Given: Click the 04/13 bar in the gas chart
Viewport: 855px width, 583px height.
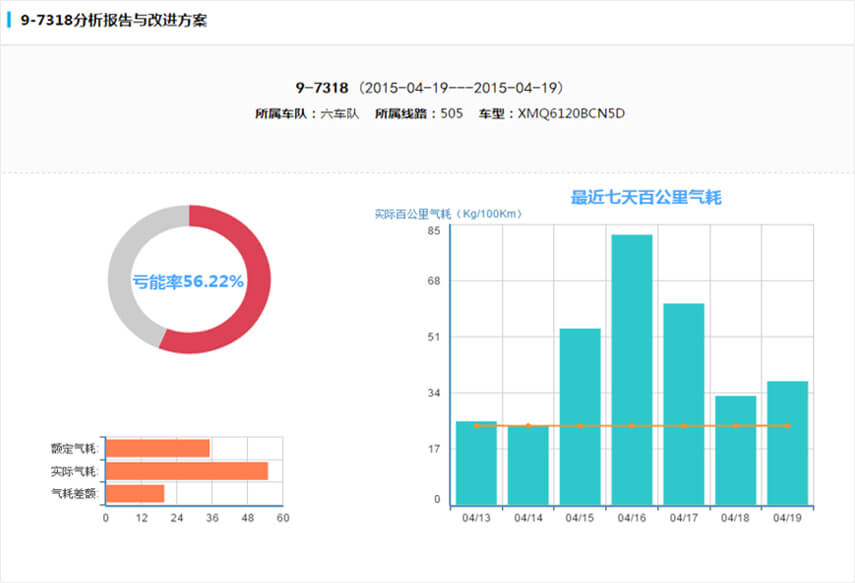Looking at the screenshot, I should tap(476, 463).
